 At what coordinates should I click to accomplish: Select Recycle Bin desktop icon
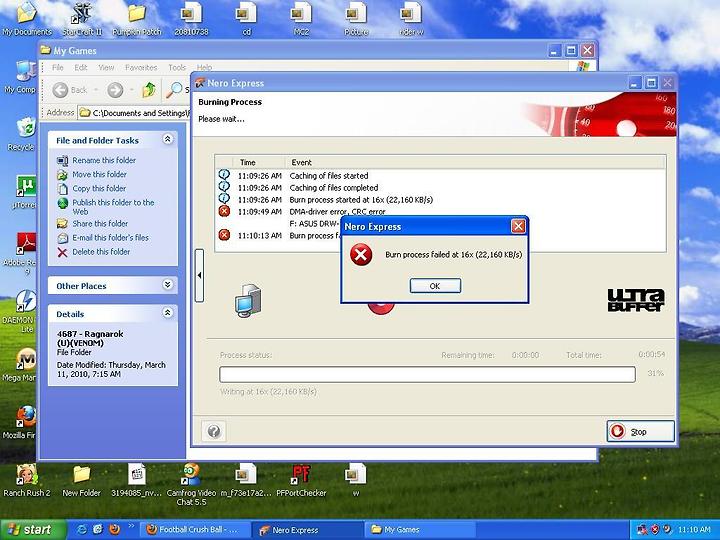tap(22, 135)
